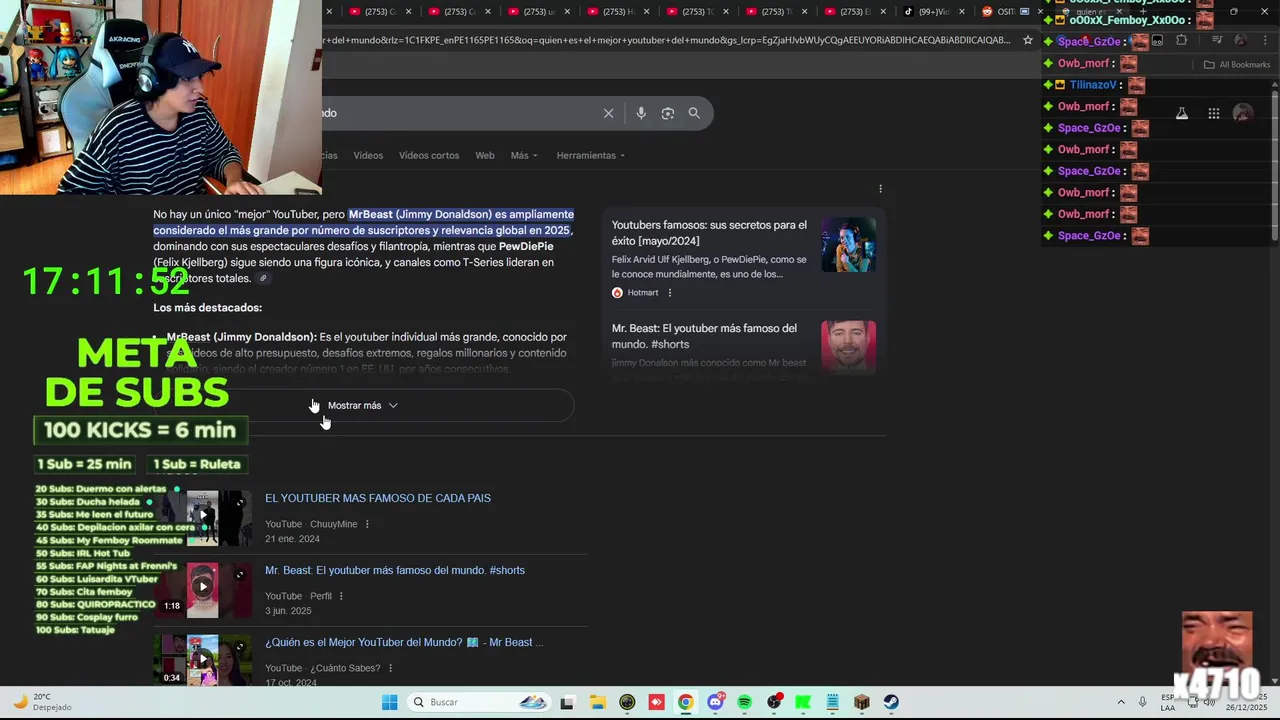Viewport: 1280px width, 720px height.
Task: Click the Hotmart source name
Action: pos(643,293)
